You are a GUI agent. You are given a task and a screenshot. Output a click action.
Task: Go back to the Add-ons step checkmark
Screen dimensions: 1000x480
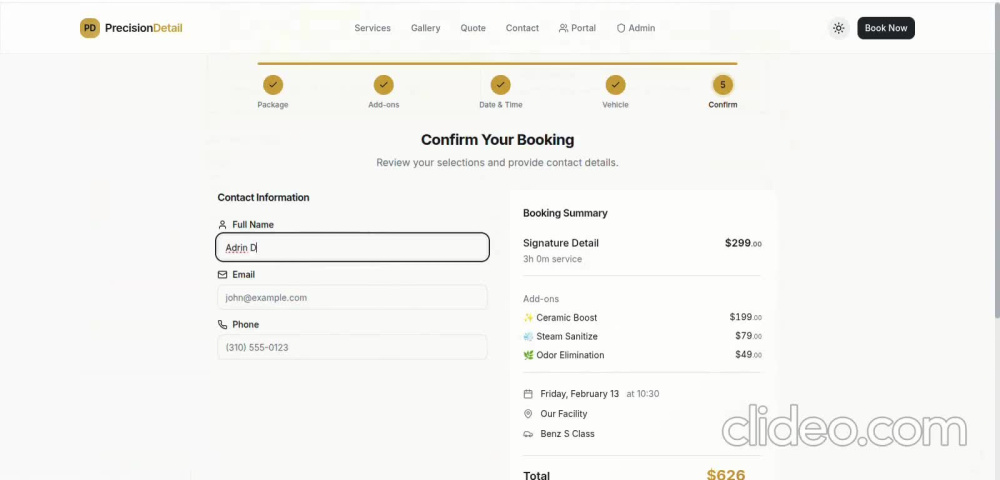383,84
